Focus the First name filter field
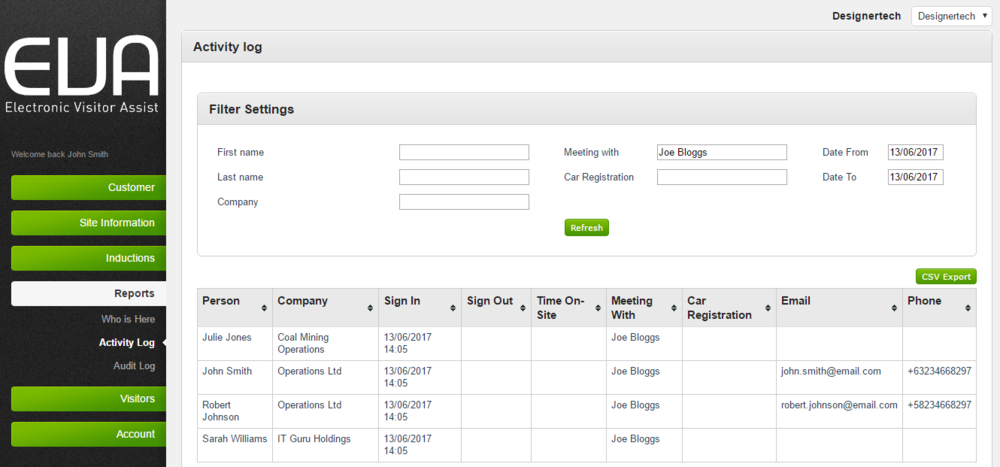 click(464, 152)
